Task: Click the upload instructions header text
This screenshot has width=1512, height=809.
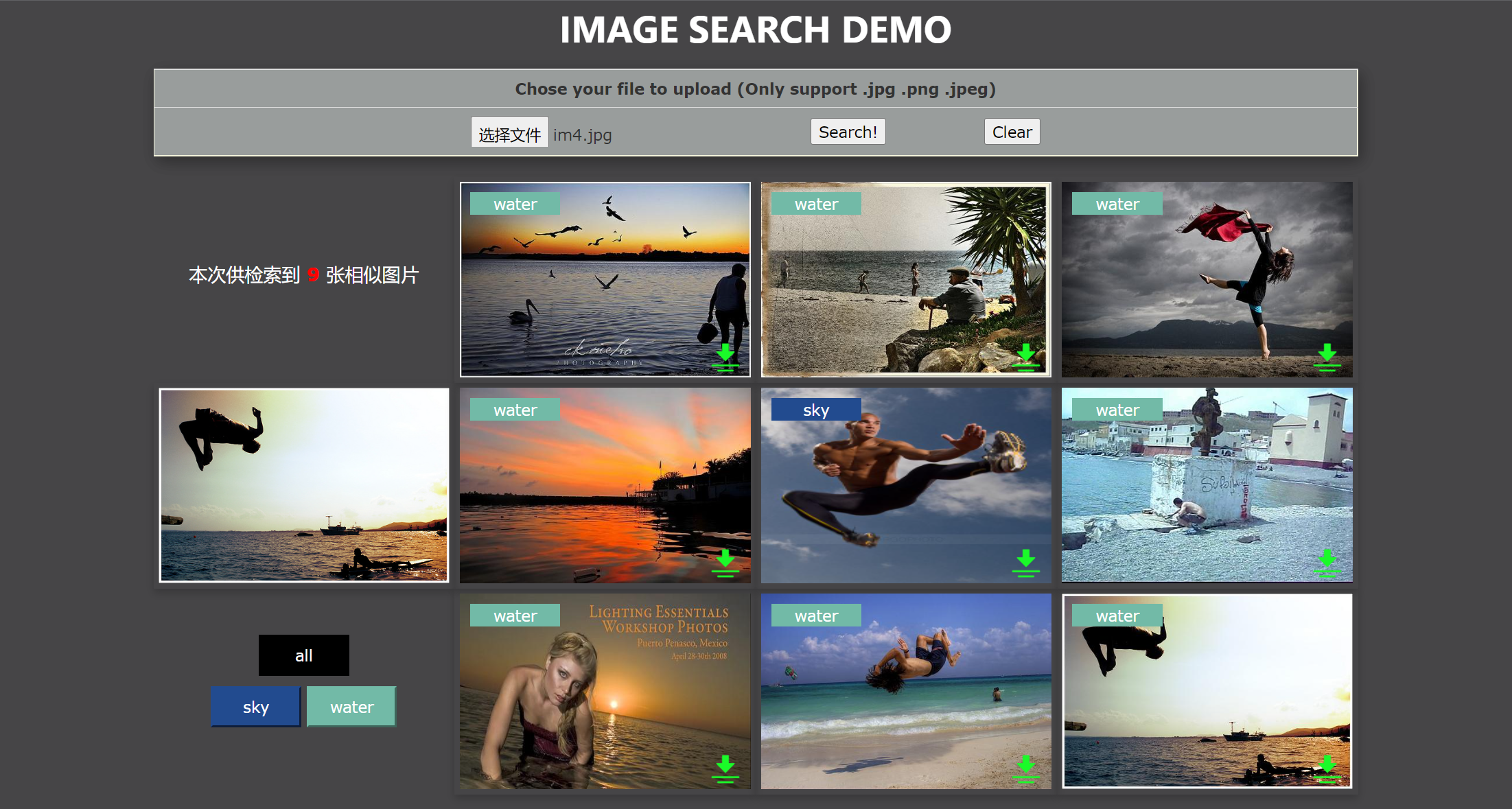Action: pos(756,89)
